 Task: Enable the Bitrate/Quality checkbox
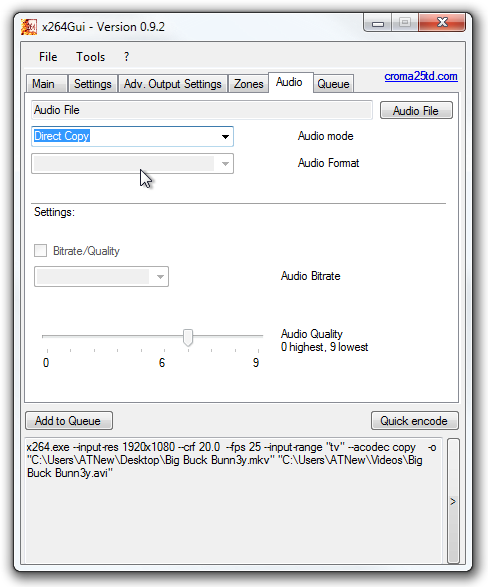point(40,250)
